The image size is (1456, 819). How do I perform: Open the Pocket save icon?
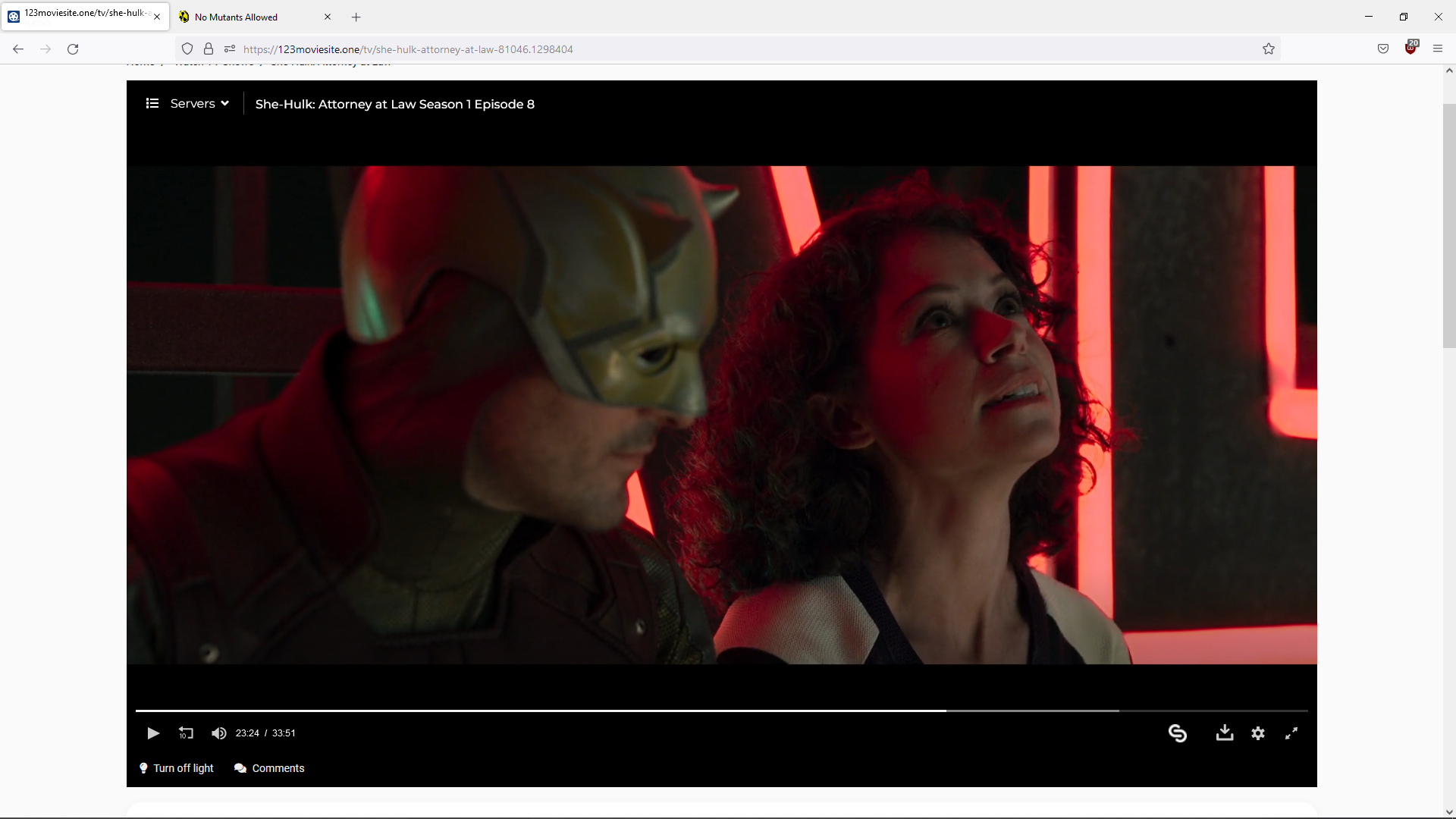1383,49
